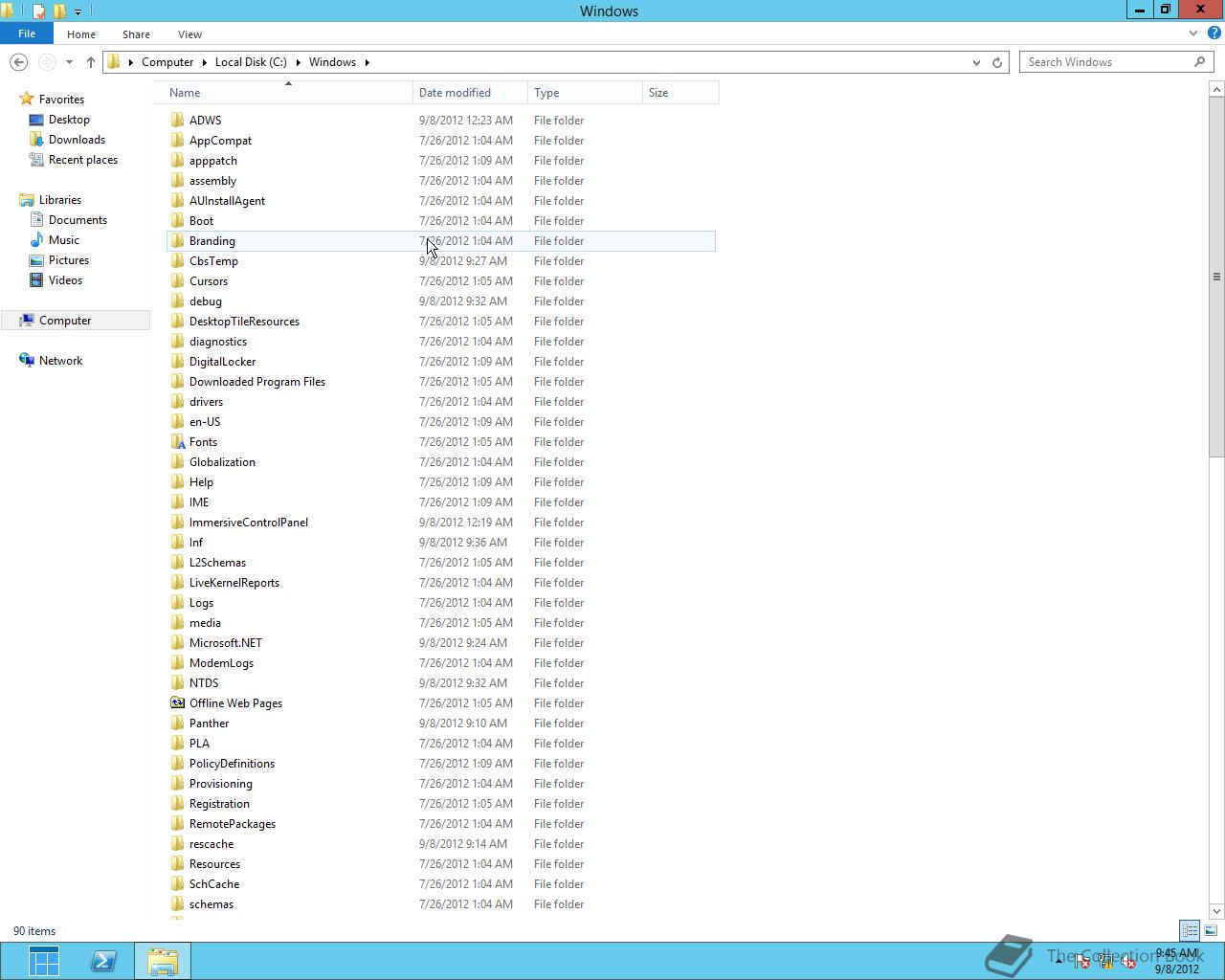Click the Properties quick access icon
Screen dimensions: 1225x980
pyautogui.click(x=38, y=11)
